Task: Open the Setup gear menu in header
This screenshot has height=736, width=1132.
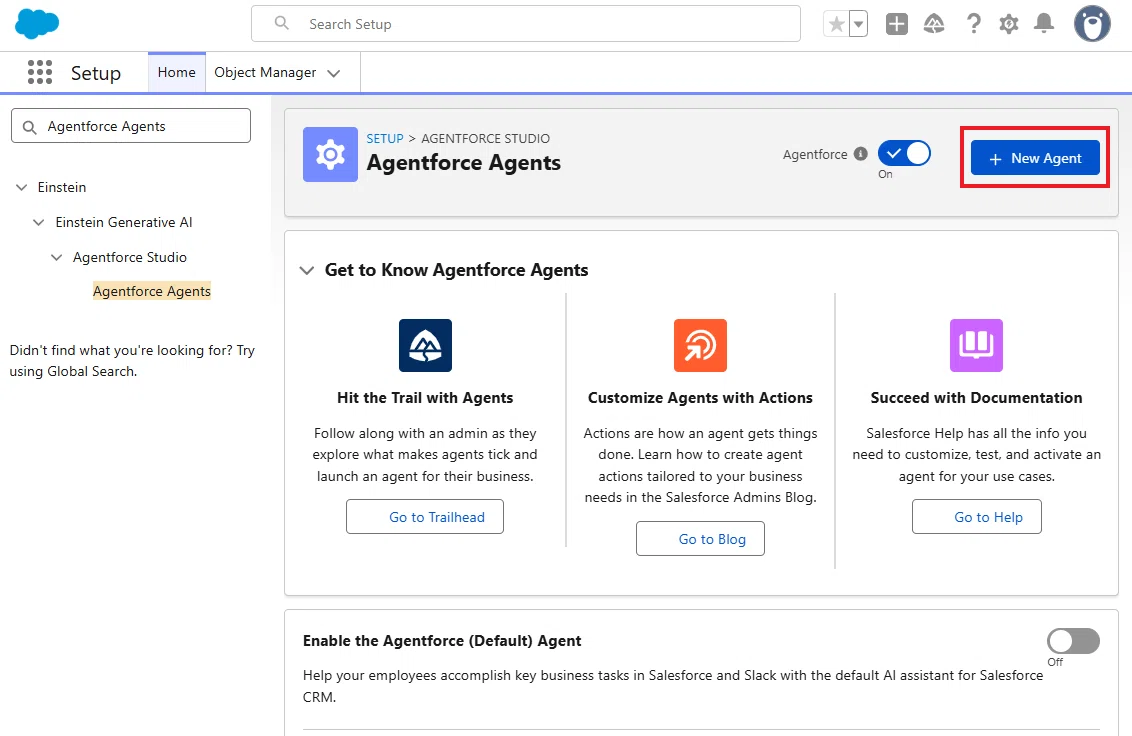Action: coord(1009,25)
